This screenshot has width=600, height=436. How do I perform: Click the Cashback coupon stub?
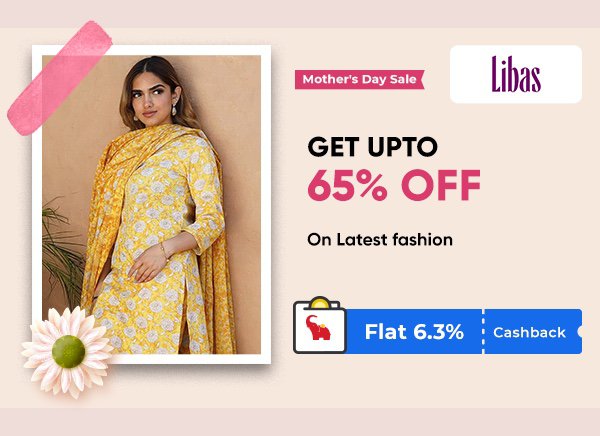[x=529, y=332]
